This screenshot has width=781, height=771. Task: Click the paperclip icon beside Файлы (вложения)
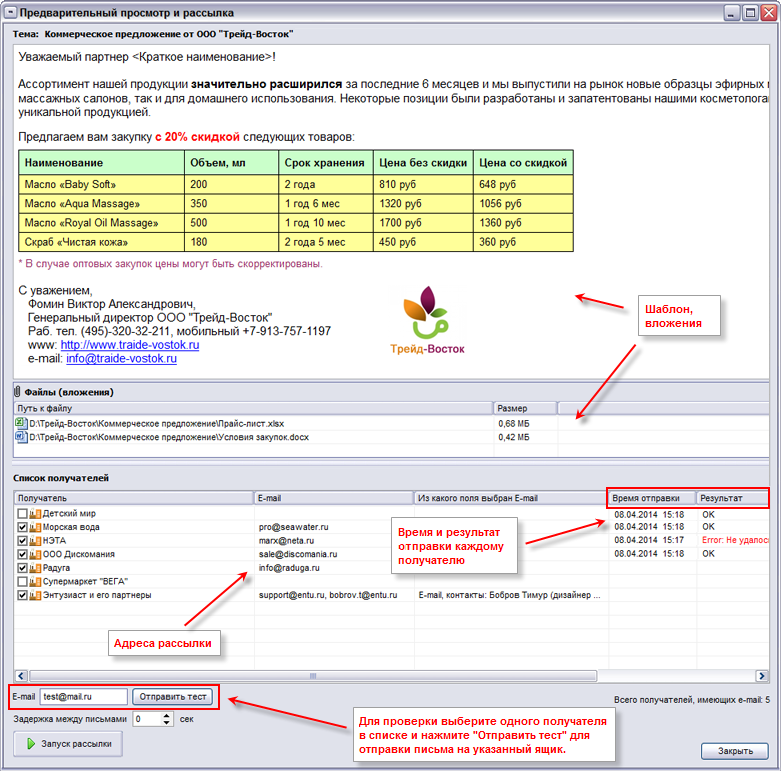17,392
